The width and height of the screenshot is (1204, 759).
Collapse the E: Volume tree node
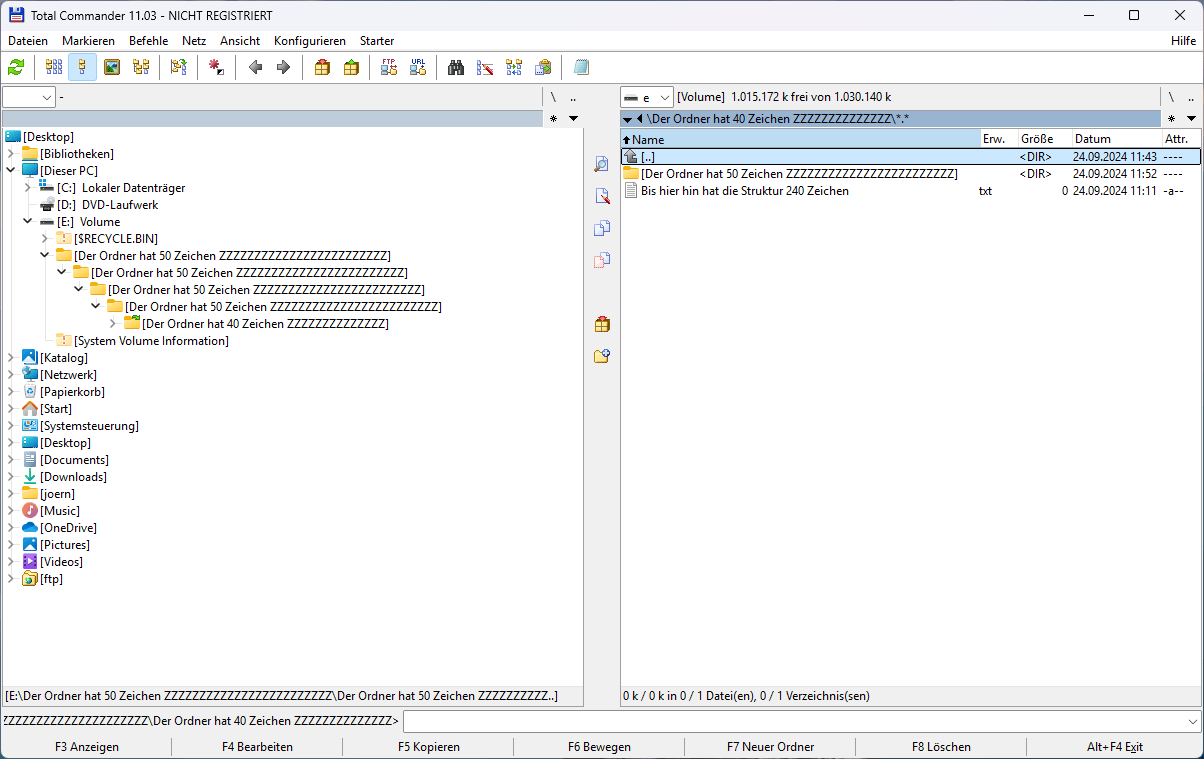coord(28,222)
